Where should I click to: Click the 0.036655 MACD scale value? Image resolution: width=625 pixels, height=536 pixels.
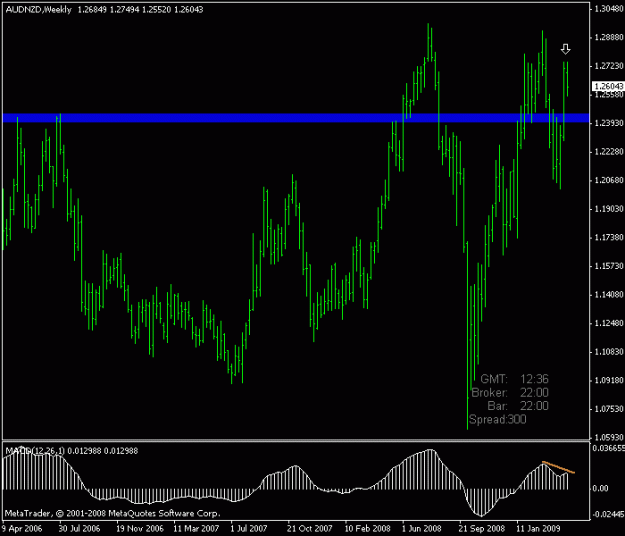click(609, 448)
